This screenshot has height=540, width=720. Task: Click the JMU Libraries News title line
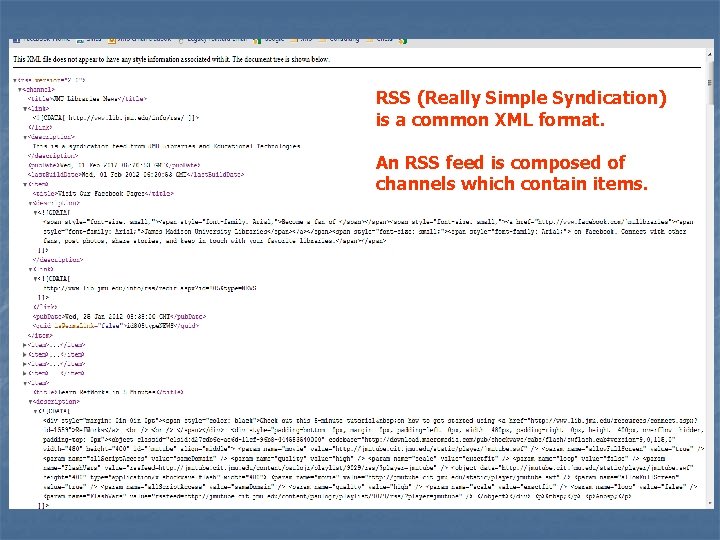[87, 99]
